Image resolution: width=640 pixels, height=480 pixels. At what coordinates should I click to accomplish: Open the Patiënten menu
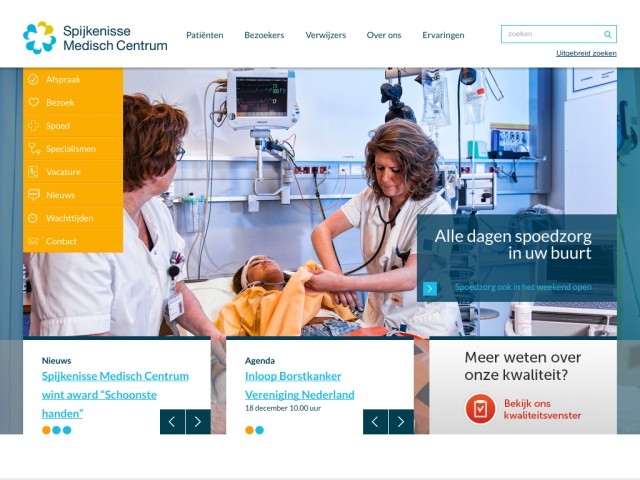pos(204,35)
